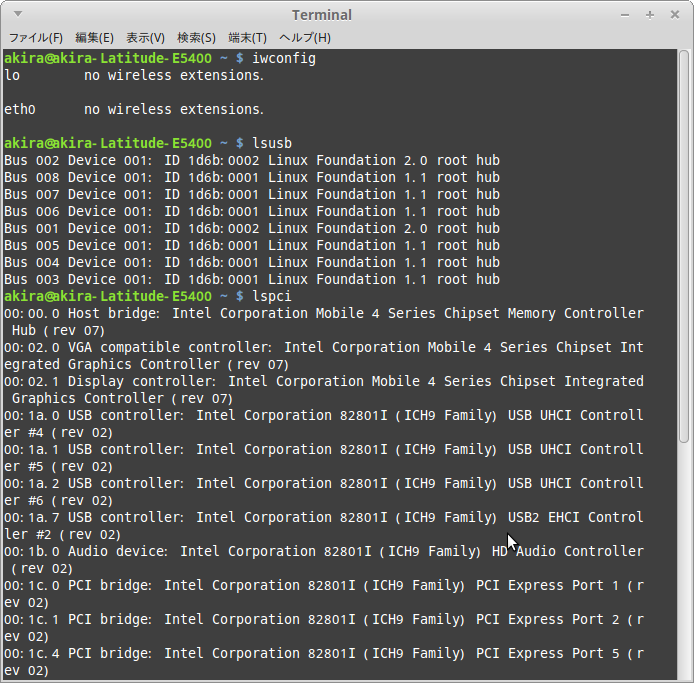
Task: Click the Bus 002 Device 001 line
Action: tap(252, 160)
